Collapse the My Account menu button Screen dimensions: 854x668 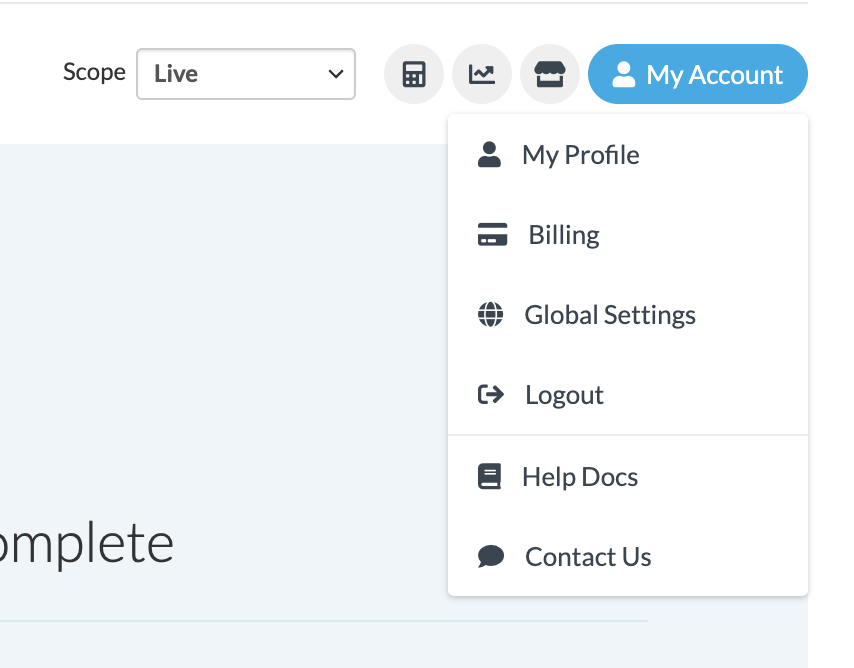[x=698, y=75]
